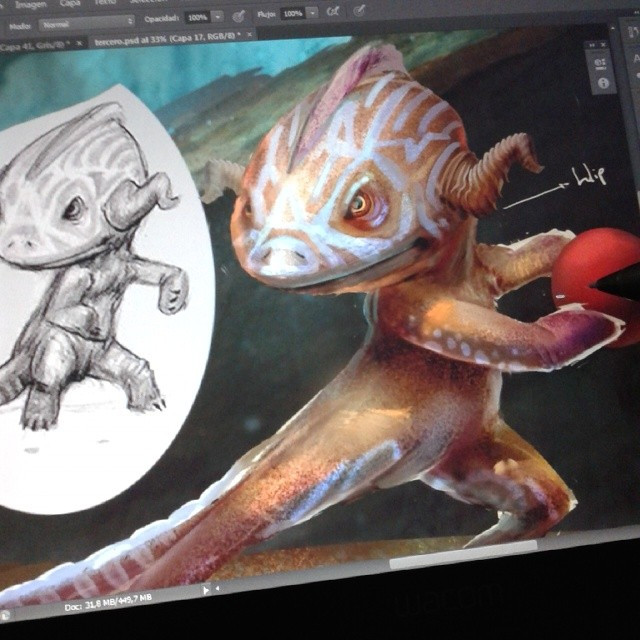Click the Opacidad value field
640x640 pixels.
click(x=198, y=17)
